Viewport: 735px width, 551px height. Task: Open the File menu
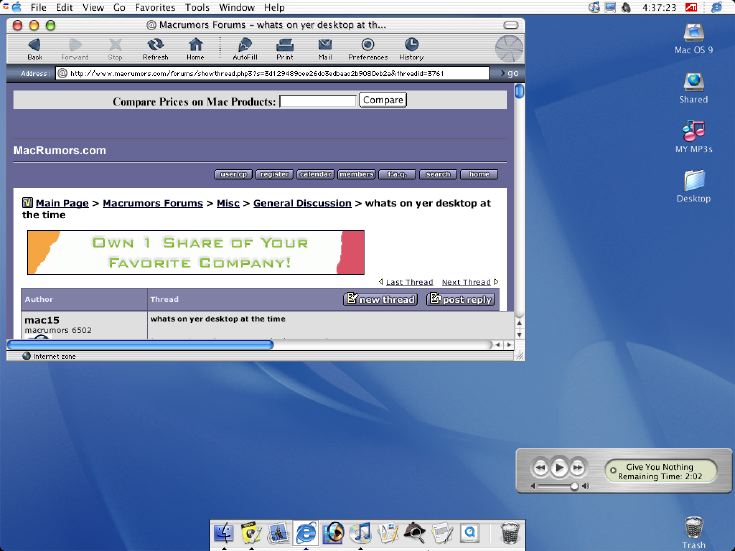click(x=38, y=8)
